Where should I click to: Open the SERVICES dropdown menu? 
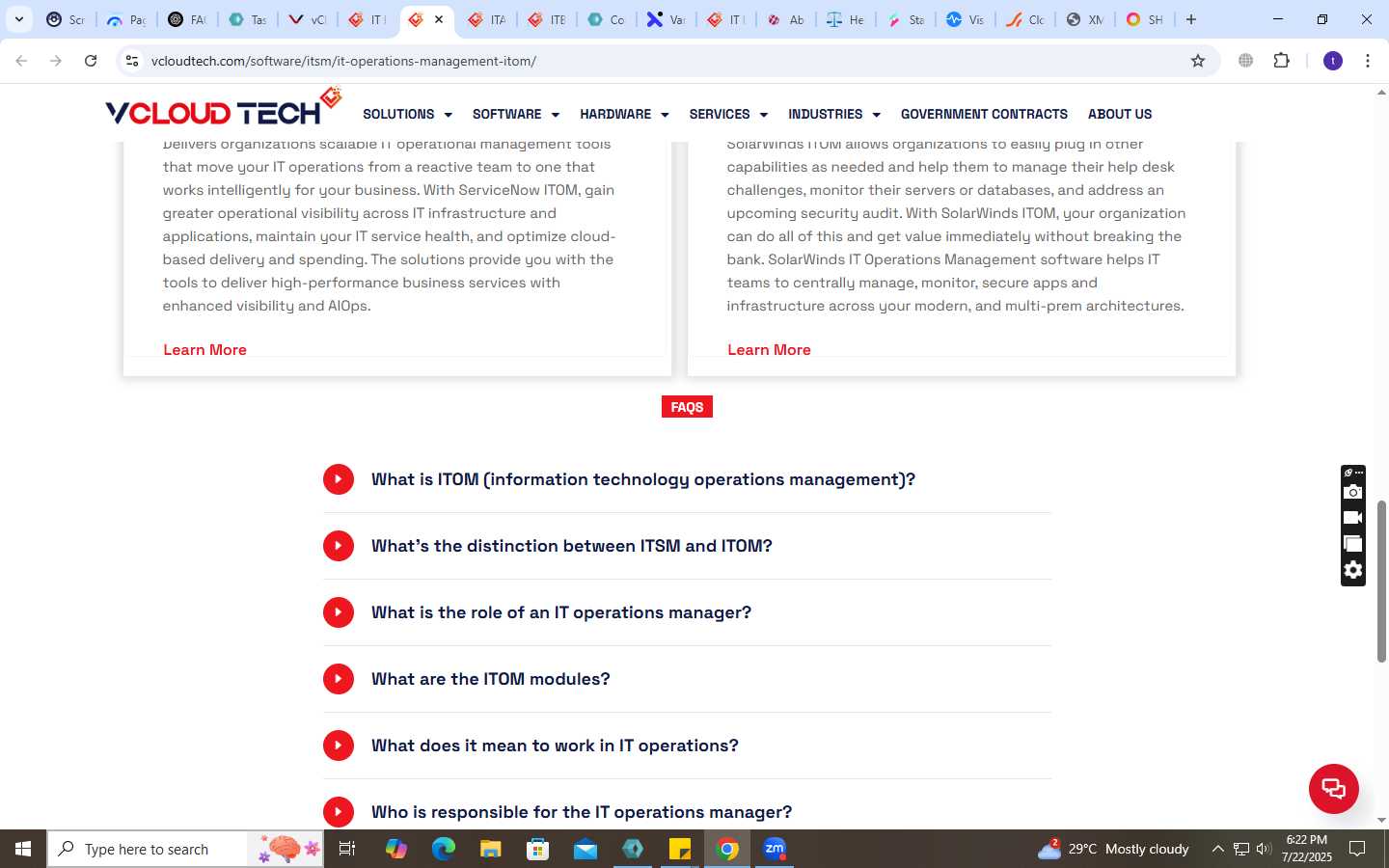pyautogui.click(x=728, y=114)
